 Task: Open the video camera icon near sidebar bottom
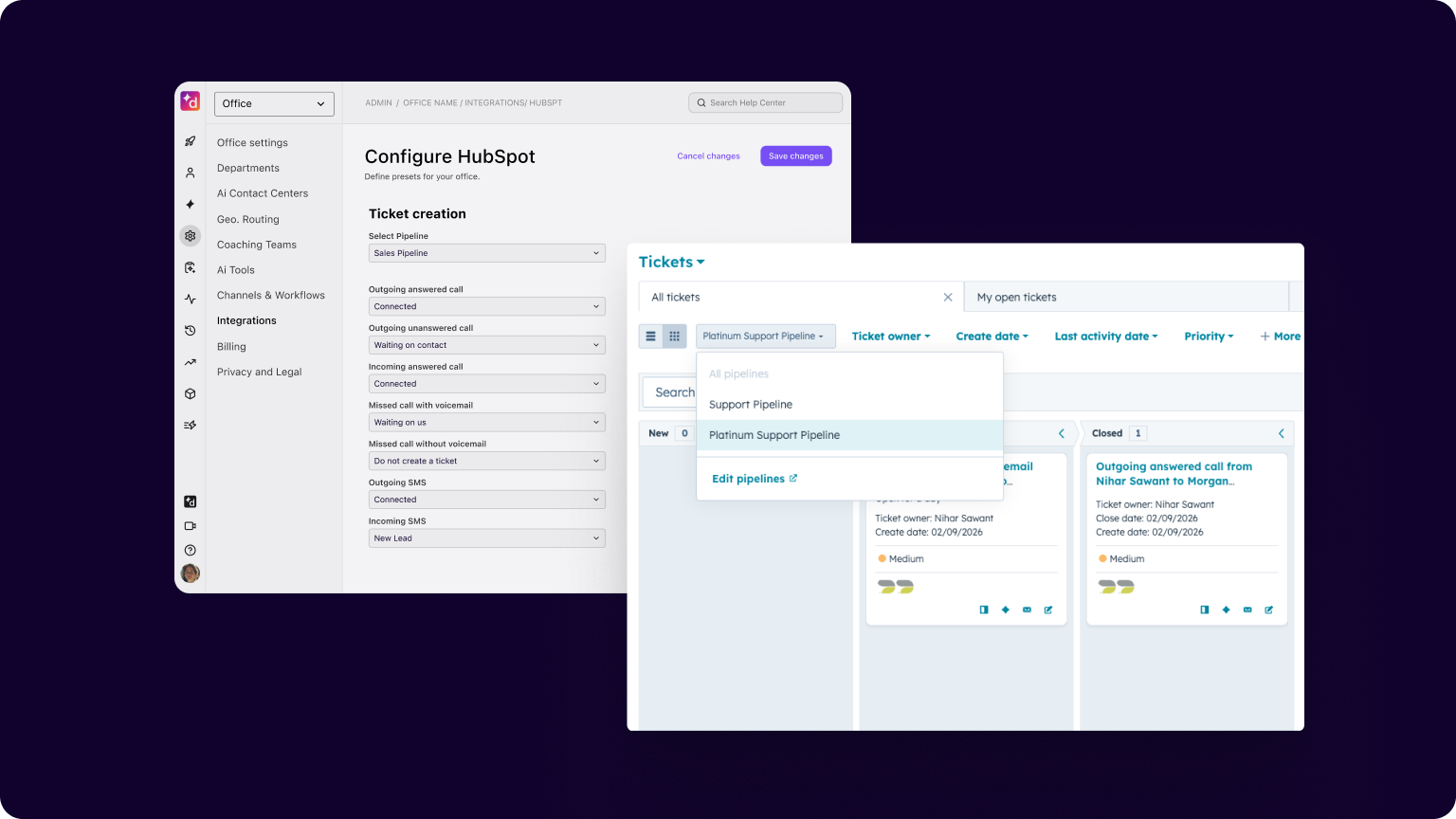coord(190,525)
